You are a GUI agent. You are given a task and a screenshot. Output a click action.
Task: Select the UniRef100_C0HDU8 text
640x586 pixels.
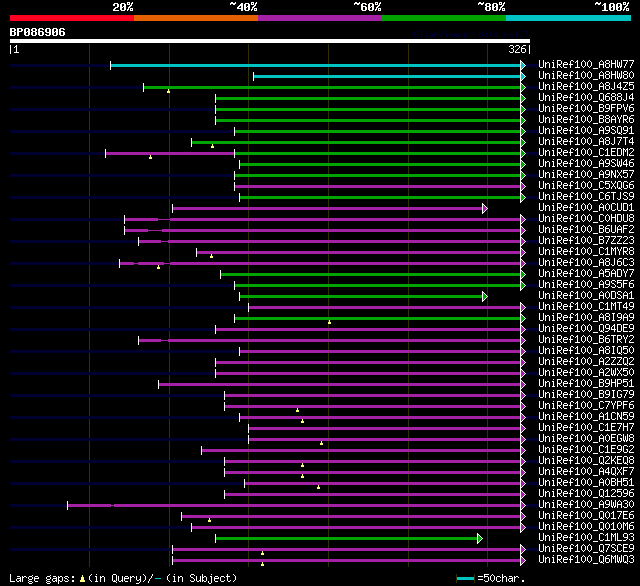(x=586, y=219)
